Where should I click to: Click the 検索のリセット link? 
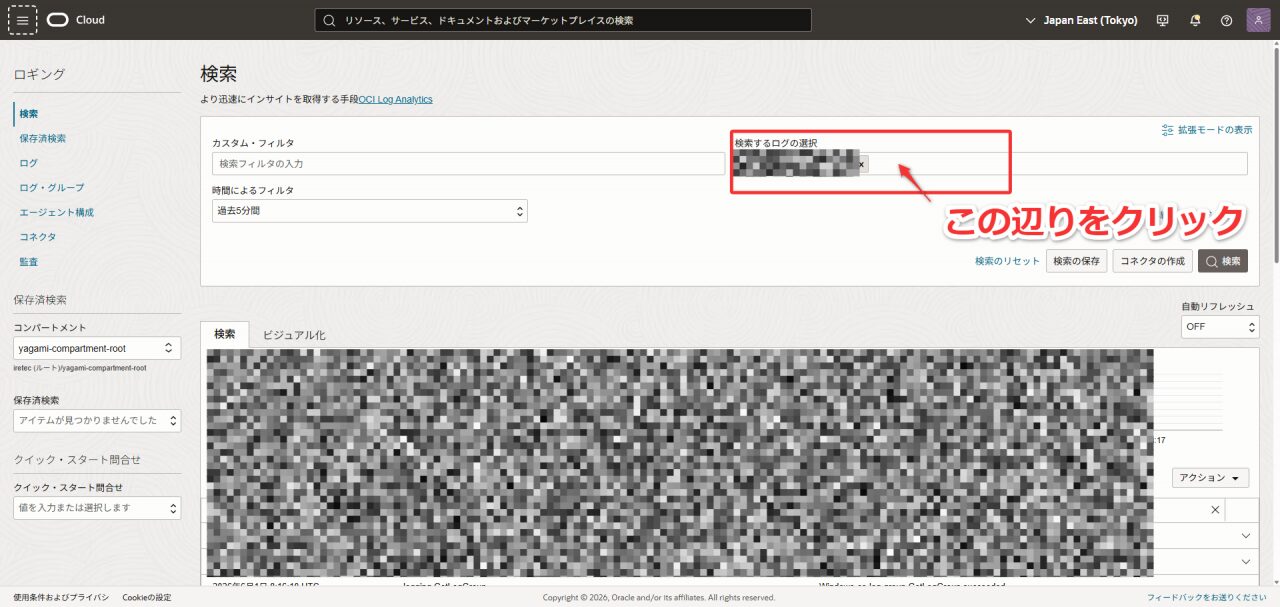1007,261
